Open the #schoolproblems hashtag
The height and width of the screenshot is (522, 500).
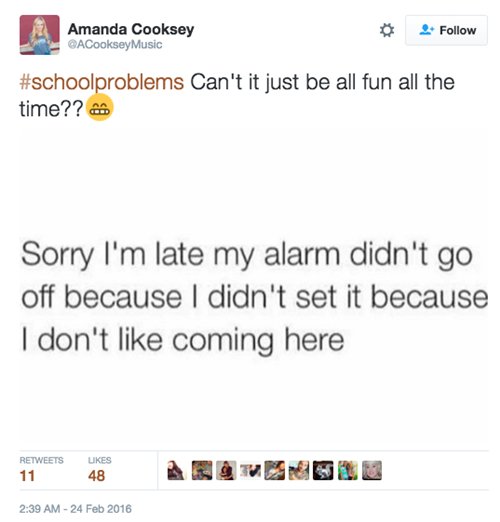[x=102, y=82]
